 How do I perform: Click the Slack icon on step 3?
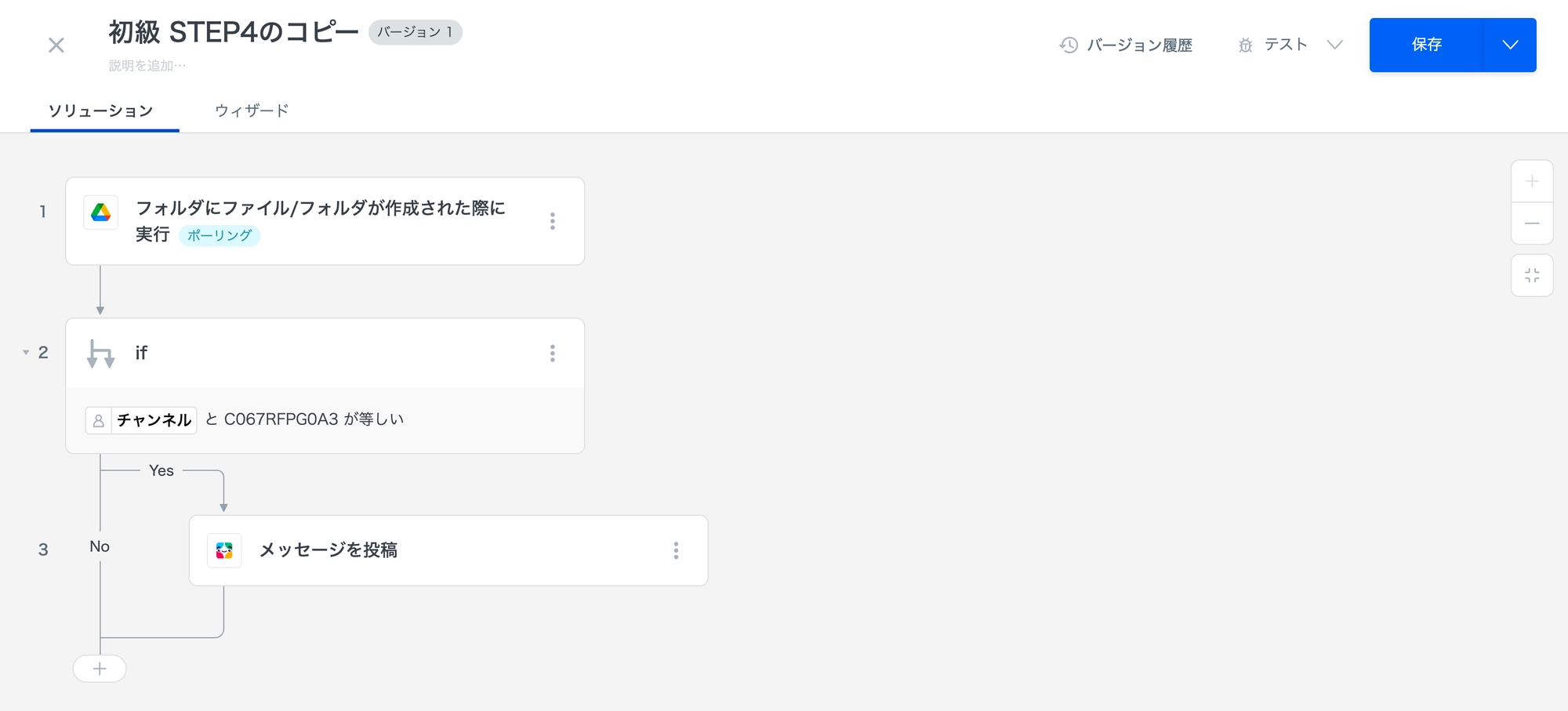224,550
